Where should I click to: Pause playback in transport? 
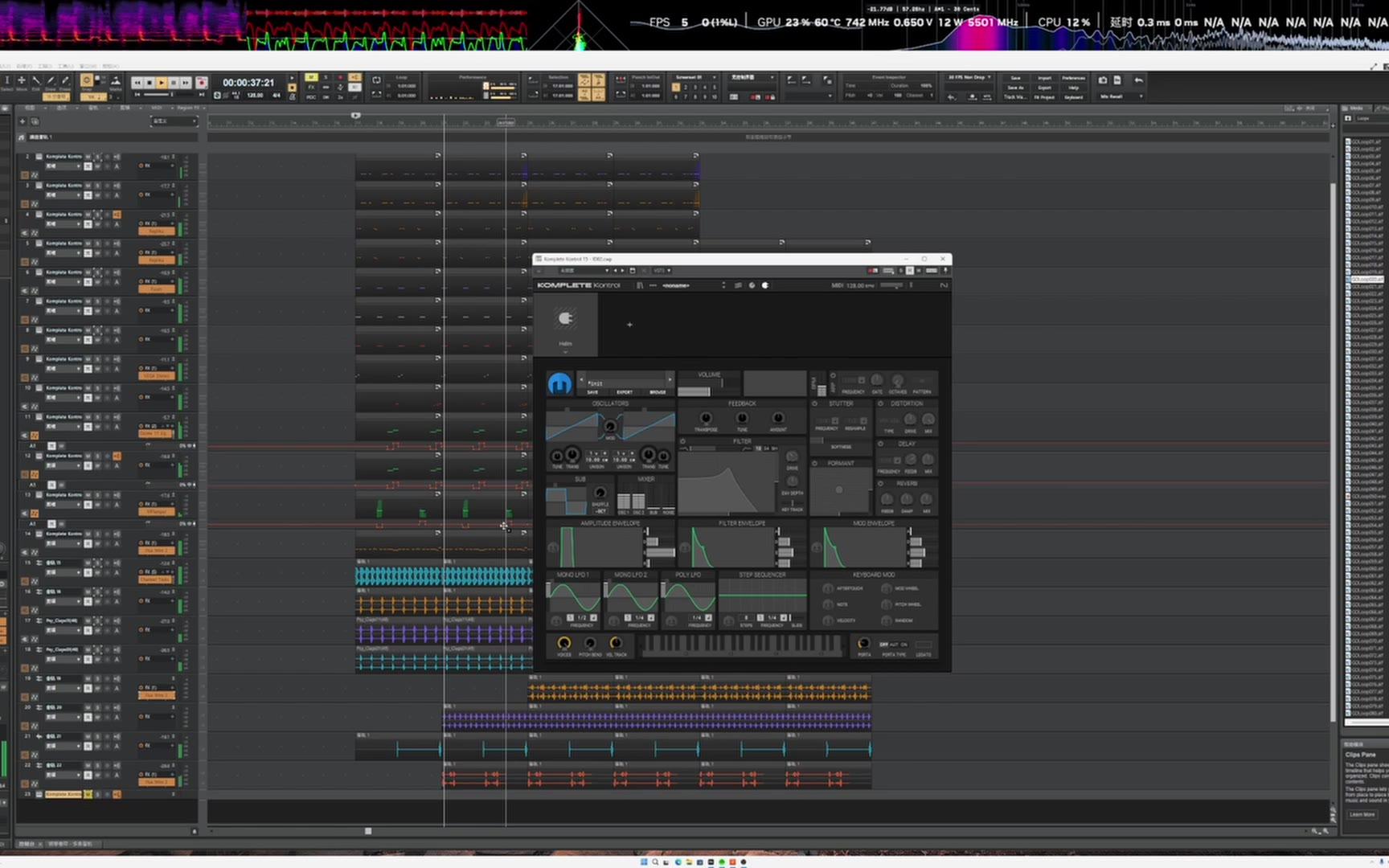click(173, 83)
